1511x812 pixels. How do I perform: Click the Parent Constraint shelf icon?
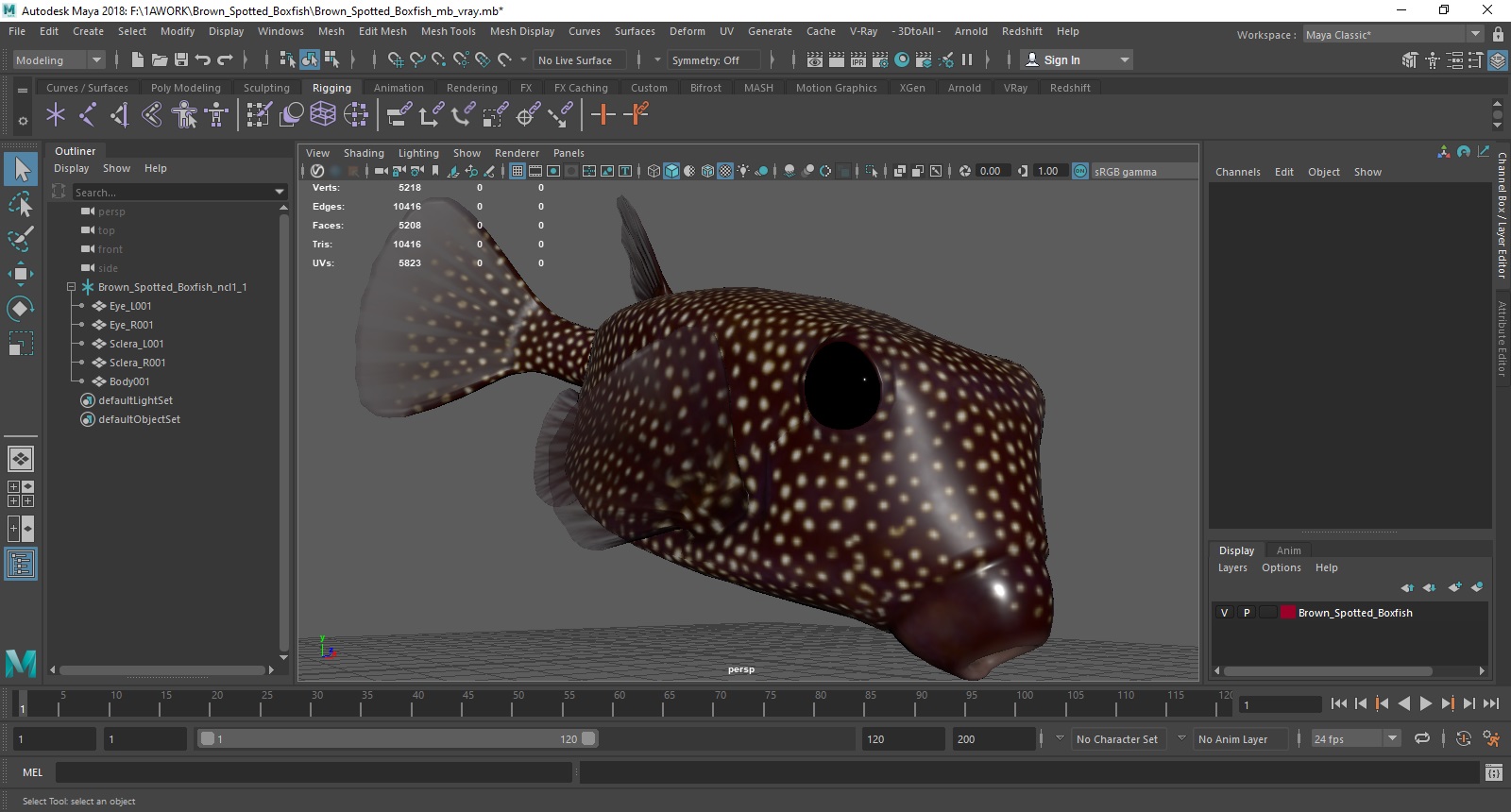399,115
